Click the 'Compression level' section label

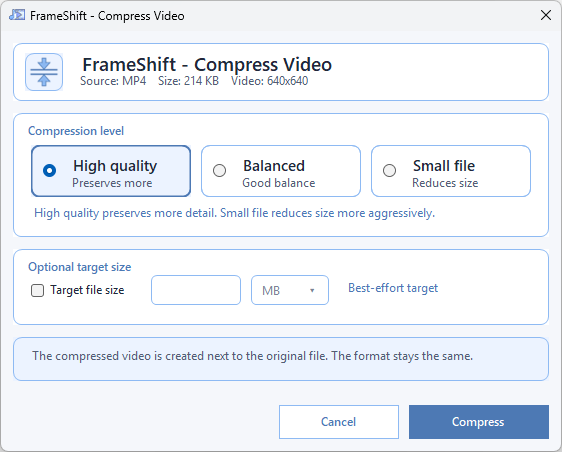click(76, 131)
